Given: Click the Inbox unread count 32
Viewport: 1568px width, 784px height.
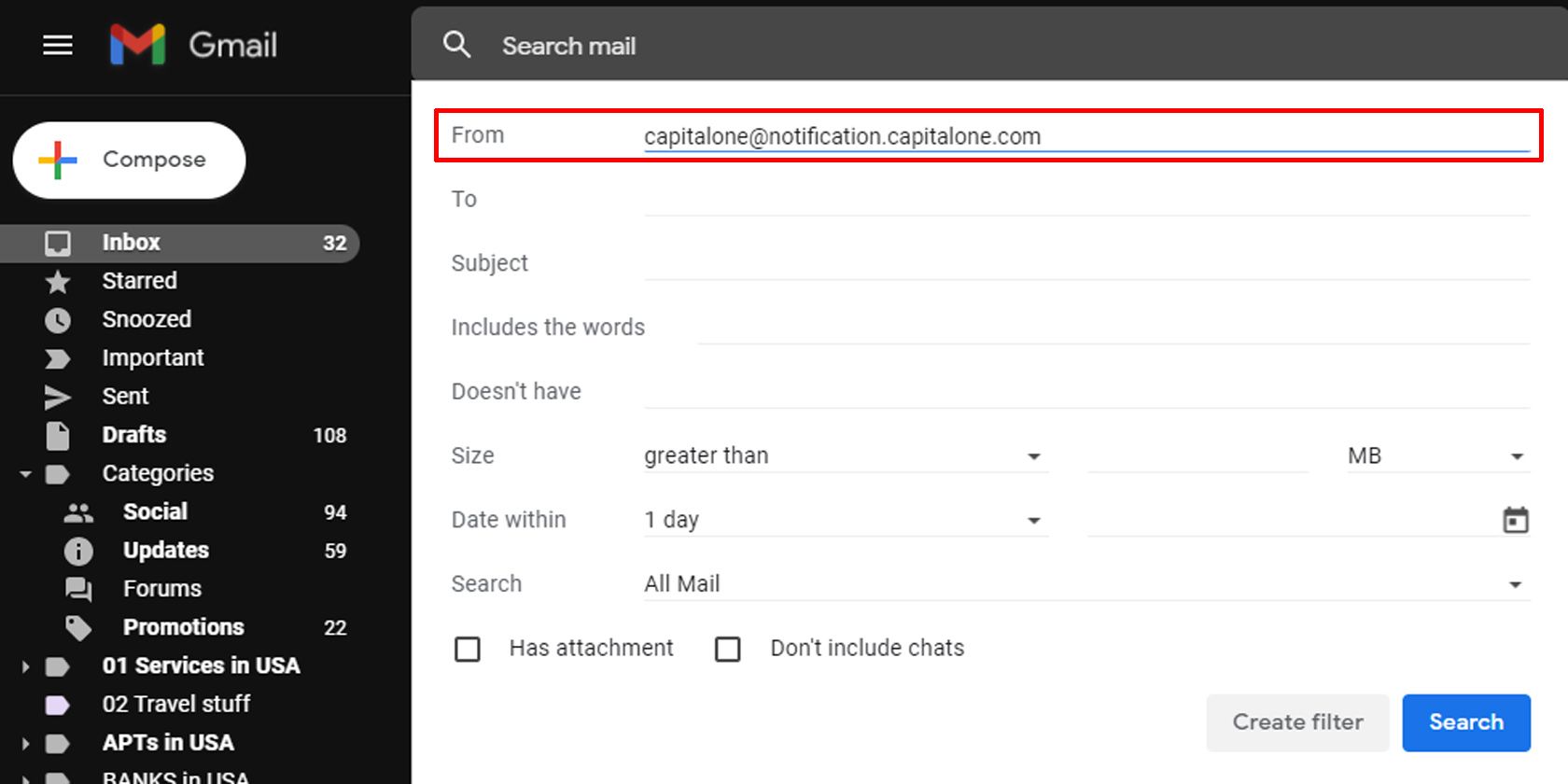Looking at the screenshot, I should click(x=334, y=244).
